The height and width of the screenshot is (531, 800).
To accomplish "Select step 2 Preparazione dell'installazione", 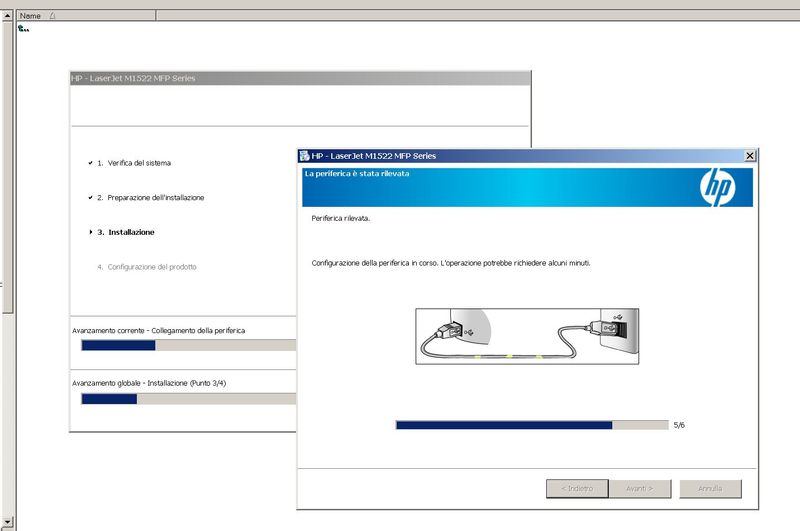I will tap(151, 198).
